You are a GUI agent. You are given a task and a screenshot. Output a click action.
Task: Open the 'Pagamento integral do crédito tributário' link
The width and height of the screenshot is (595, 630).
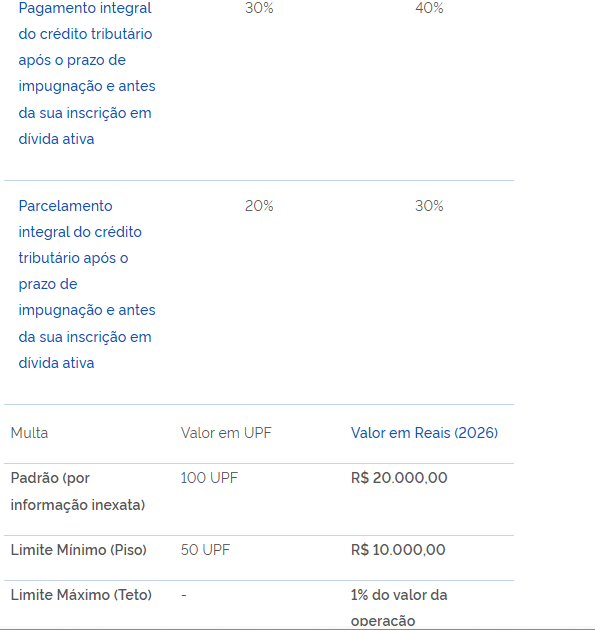point(87,73)
